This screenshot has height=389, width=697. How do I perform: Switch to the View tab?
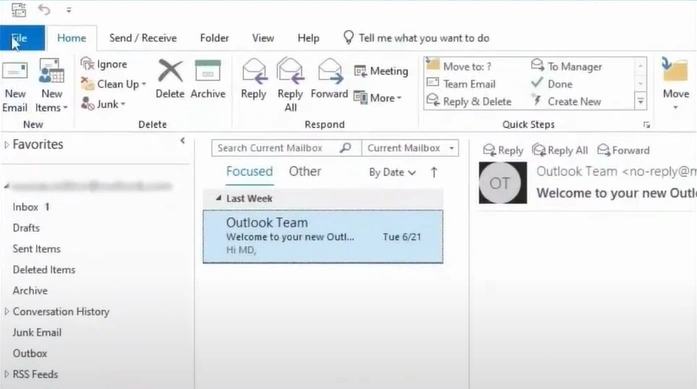263,38
